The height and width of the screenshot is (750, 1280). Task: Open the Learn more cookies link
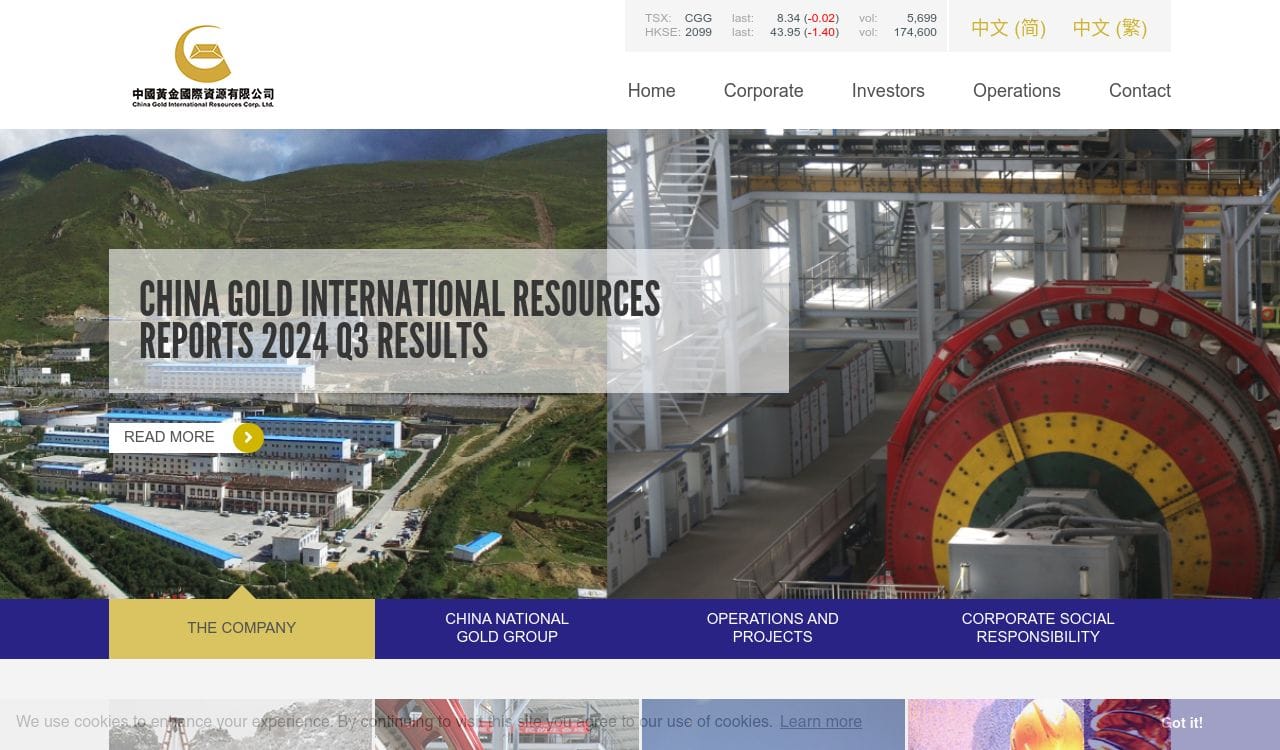point(820,722)
